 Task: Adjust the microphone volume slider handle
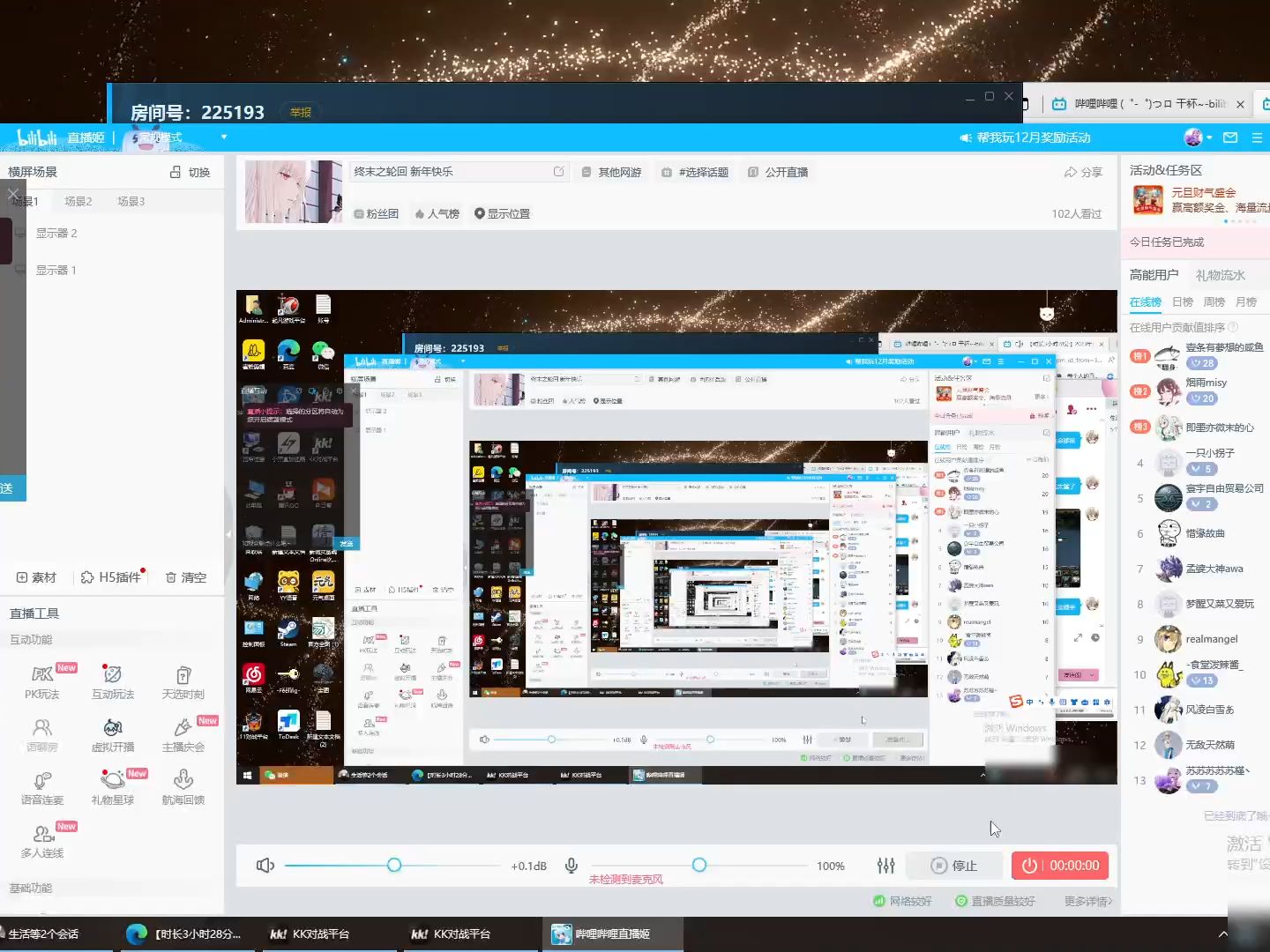[699, 865]
